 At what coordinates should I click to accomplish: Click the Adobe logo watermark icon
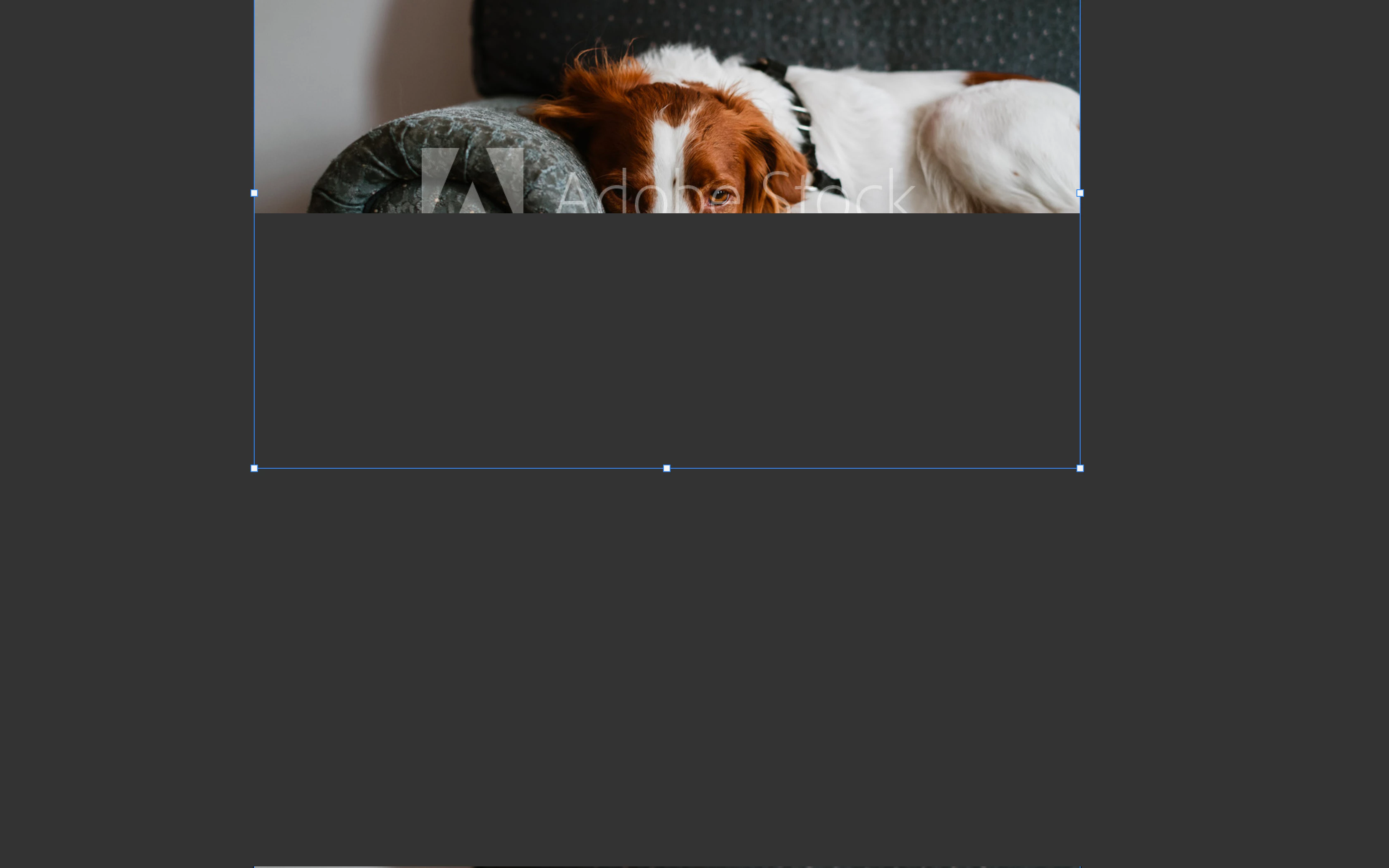coord(472,181)
